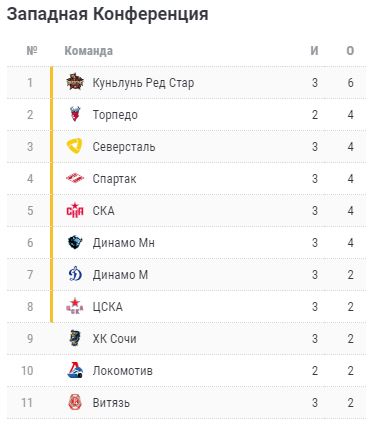Open the Куньлунь Ред Стар team link
This screenshot has height=434, width=376.
pyautogui.click(x=143, y=83)
